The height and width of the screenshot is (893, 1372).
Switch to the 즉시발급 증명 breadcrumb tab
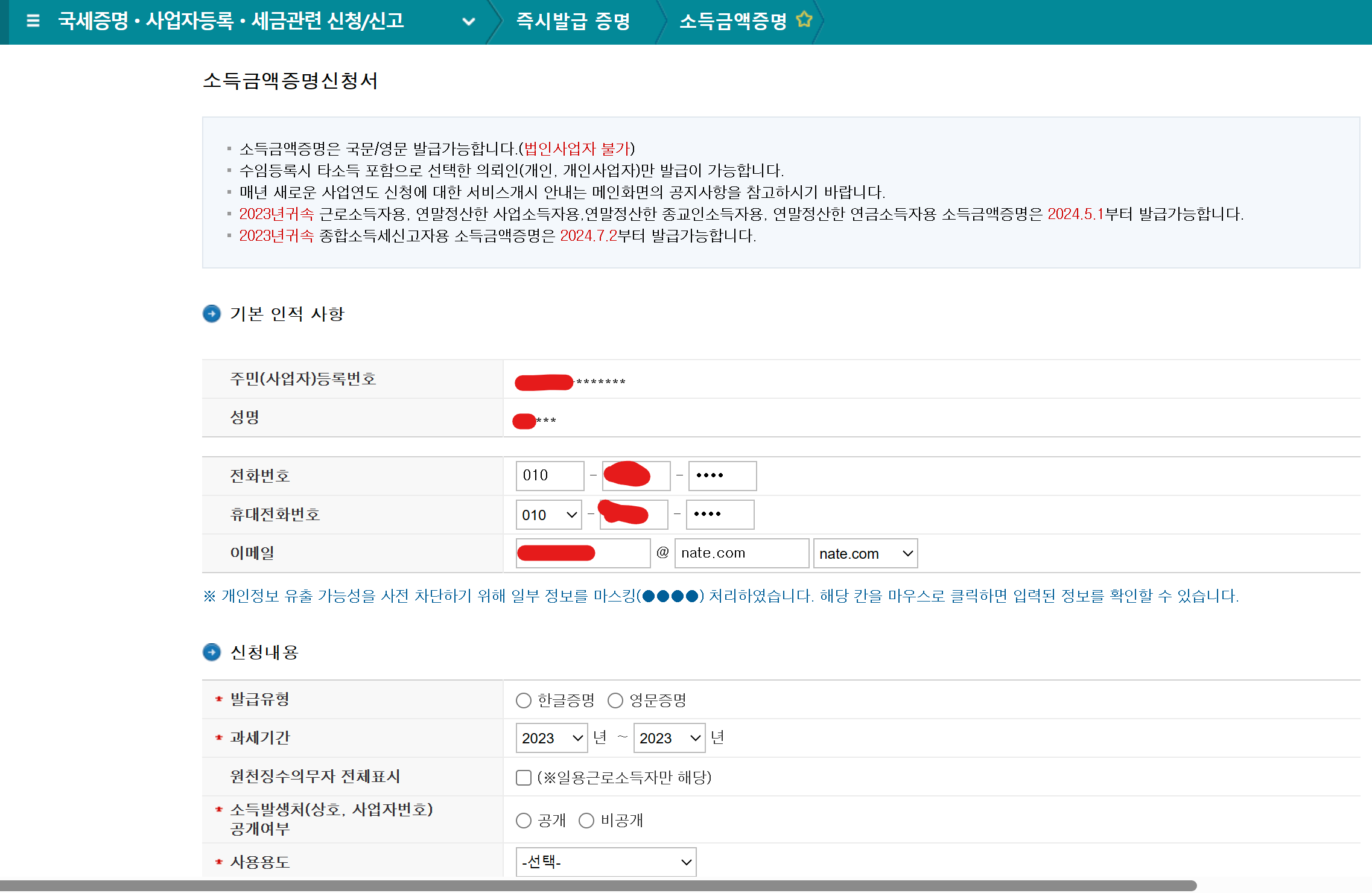[x=572, y=22]
